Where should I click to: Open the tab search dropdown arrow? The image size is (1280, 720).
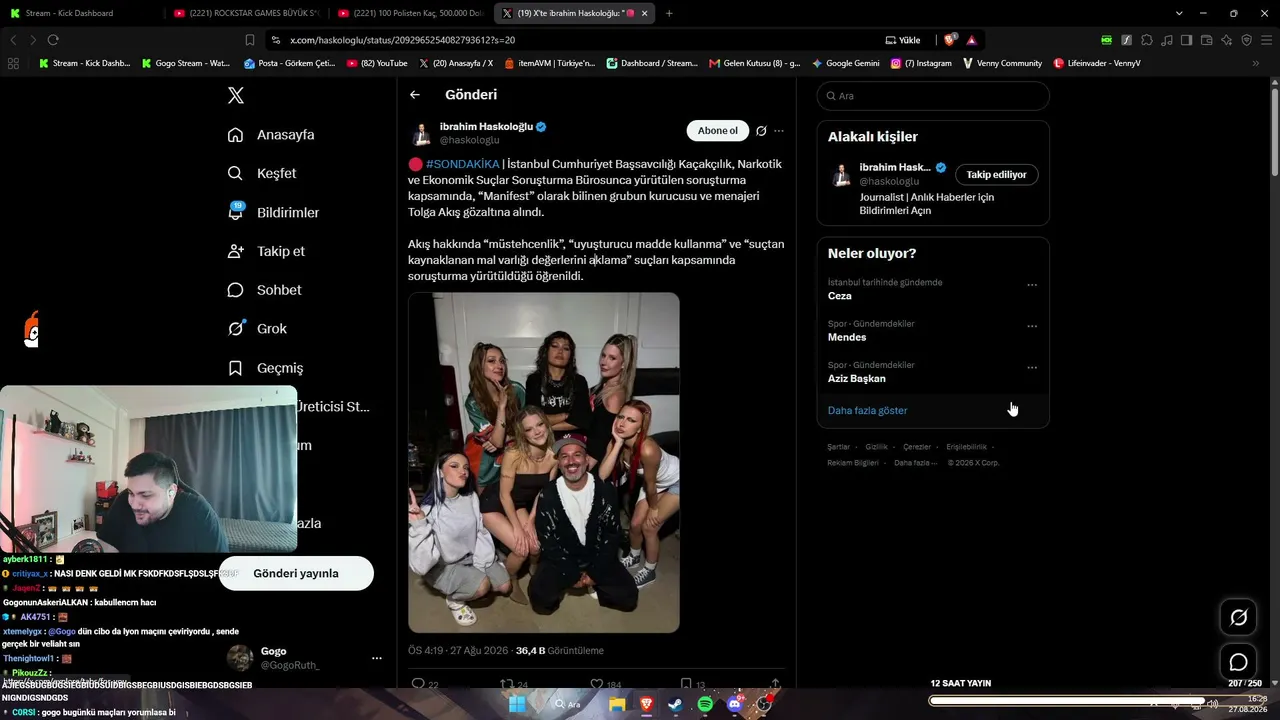1179,13
